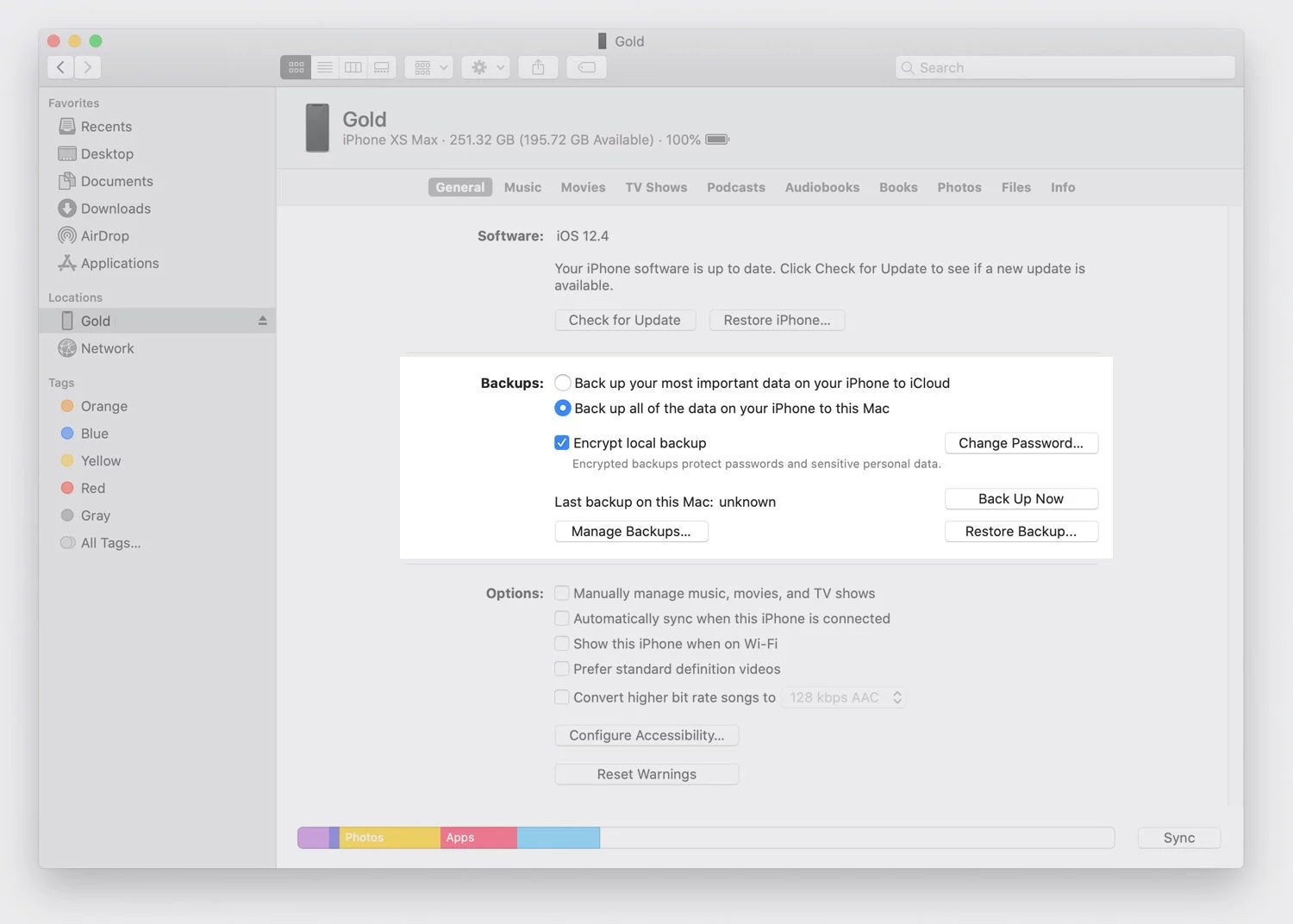Eject the Gold iPhone
This screenshot has height=924, width=1293.
pyautogui.click(x=263, y=321)
